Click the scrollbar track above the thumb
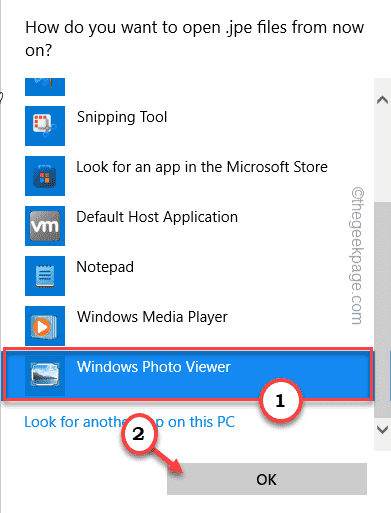Viewport: 391px width, 513px height. pos(382,155)
